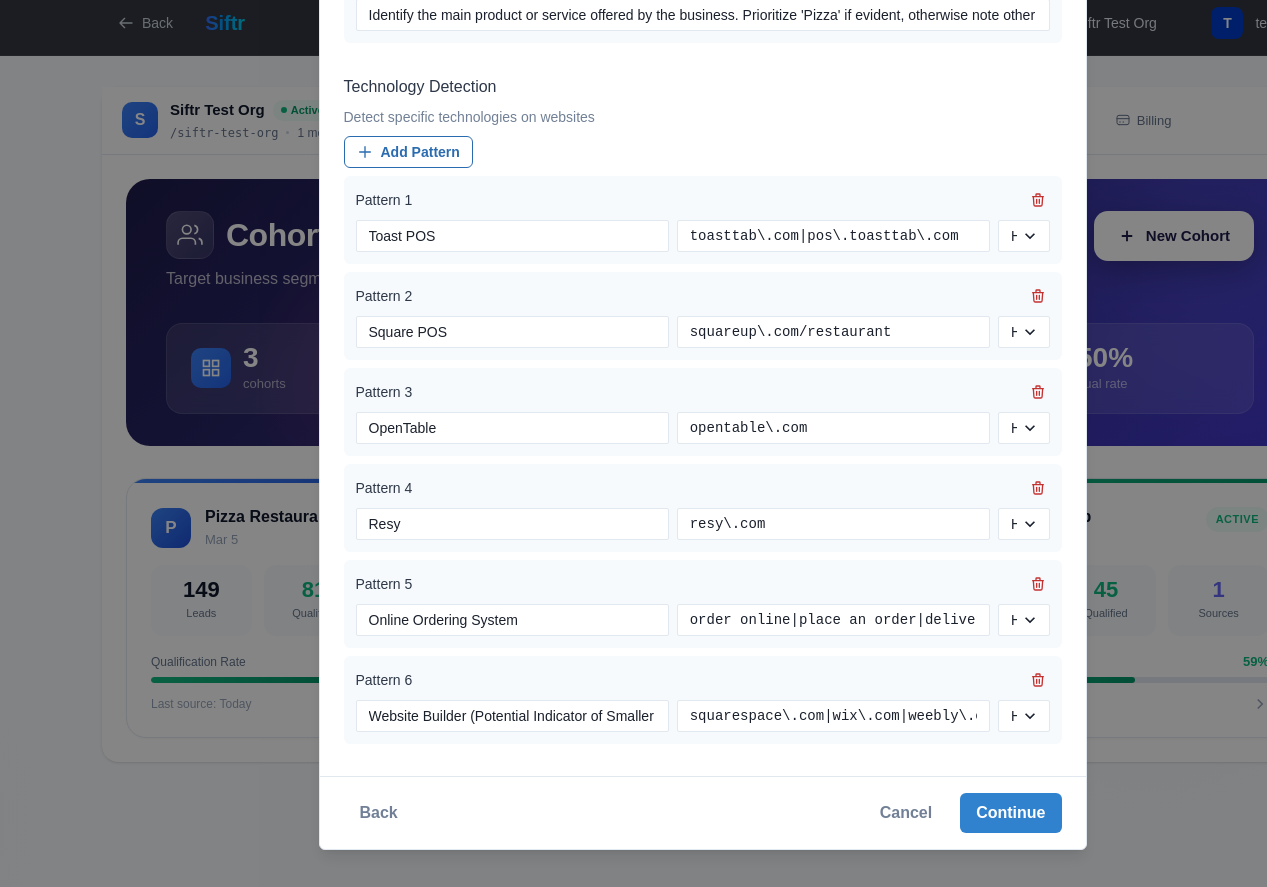Click the Cohorts people icon
This screenshot has width=1267, height=887.
pyautogui.click(x=190, y=235)
